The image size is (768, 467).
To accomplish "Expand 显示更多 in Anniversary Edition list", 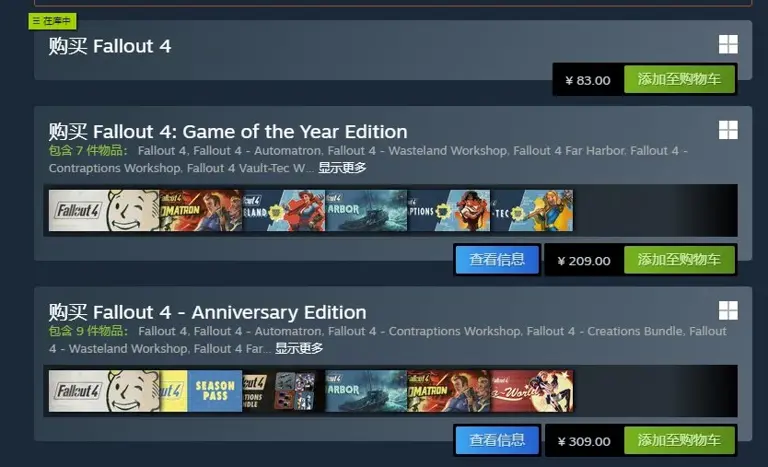I will pyautogui.click(x=299, y=348).
